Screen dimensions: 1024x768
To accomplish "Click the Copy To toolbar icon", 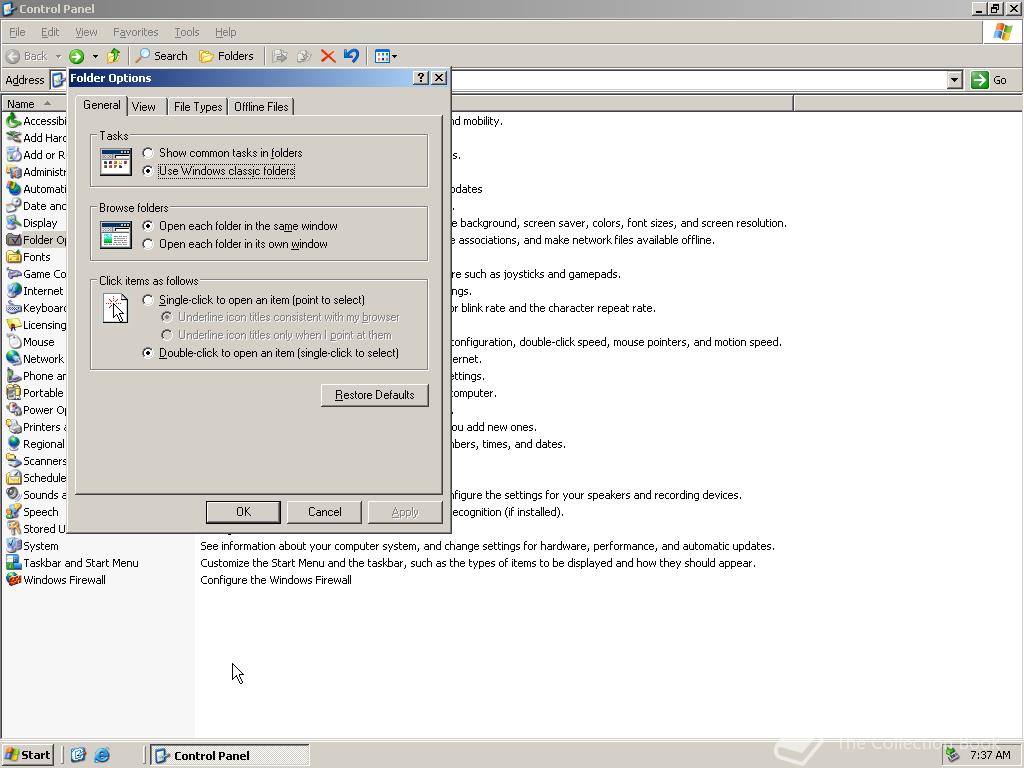I will tap(304, 56).
